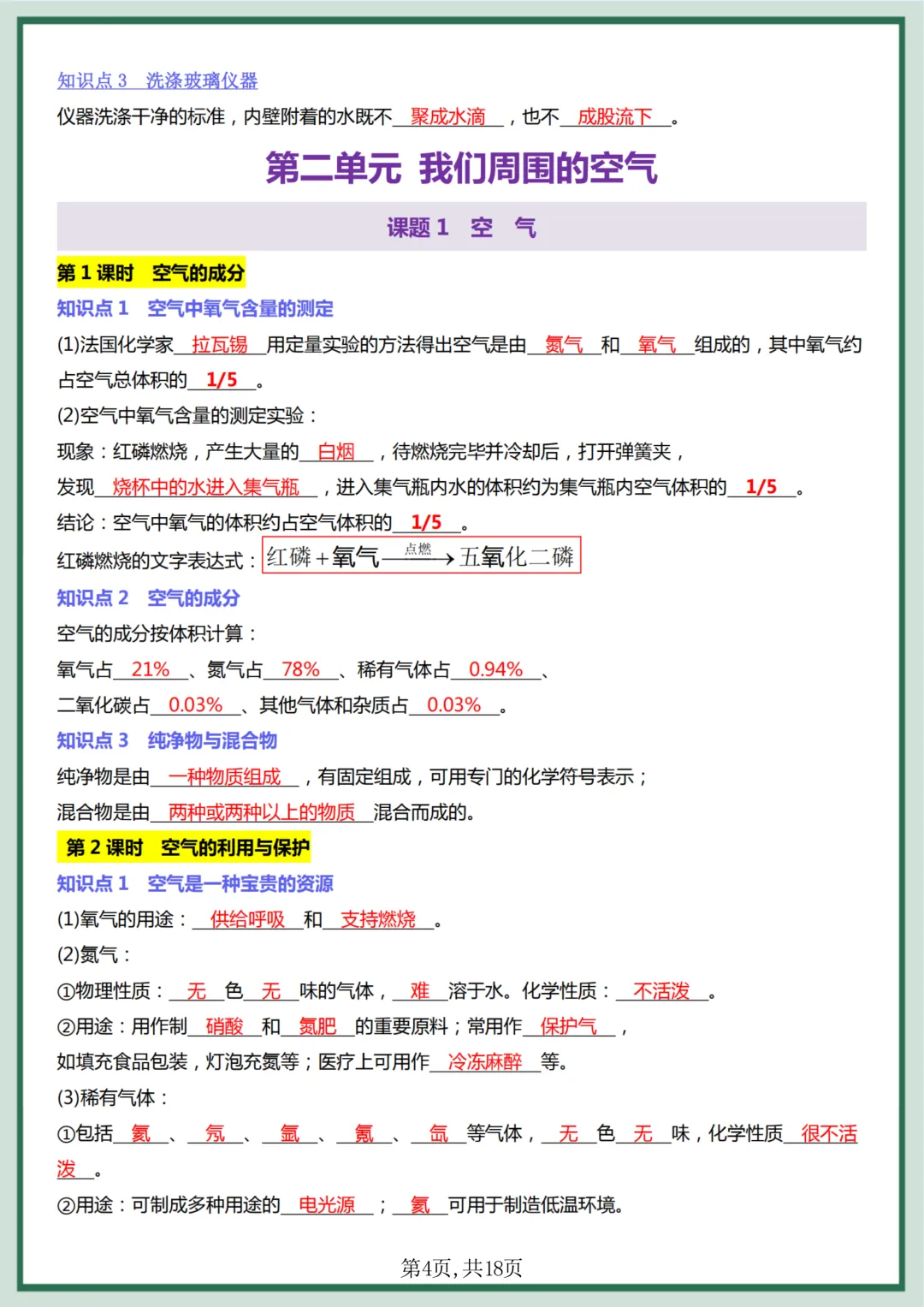Screen dimensions: 924x1307
Task: Click the red answer '电光源'
Action: pos(327,1205)
